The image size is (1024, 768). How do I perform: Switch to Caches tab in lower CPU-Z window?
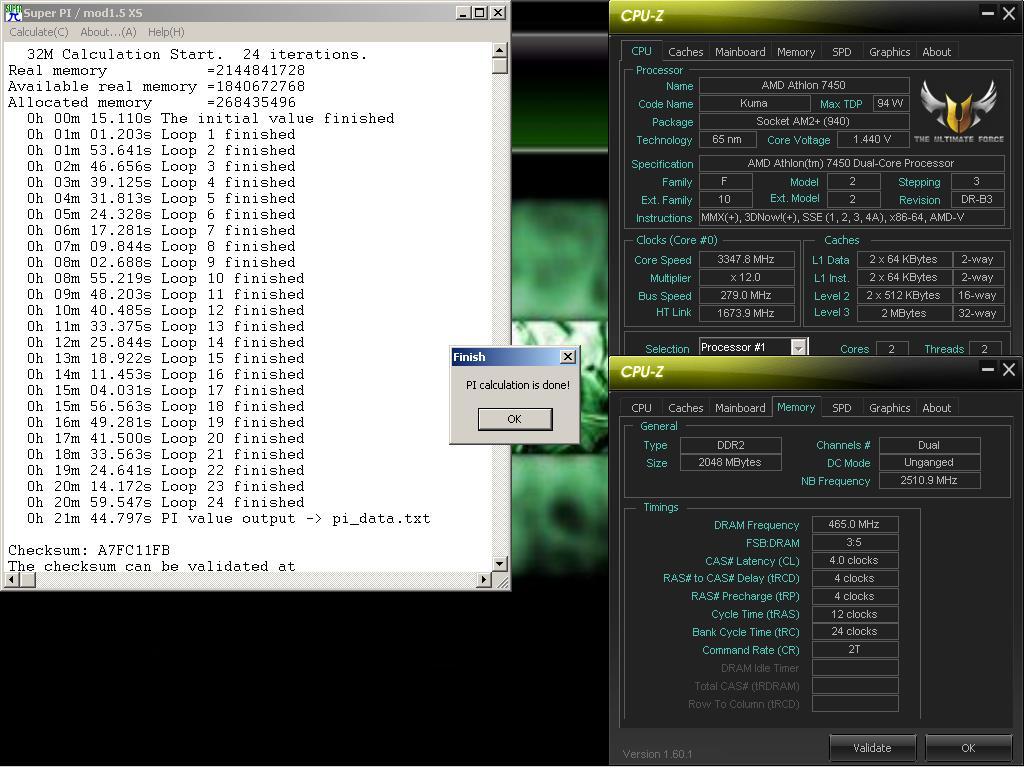click(x=685, y=408)
